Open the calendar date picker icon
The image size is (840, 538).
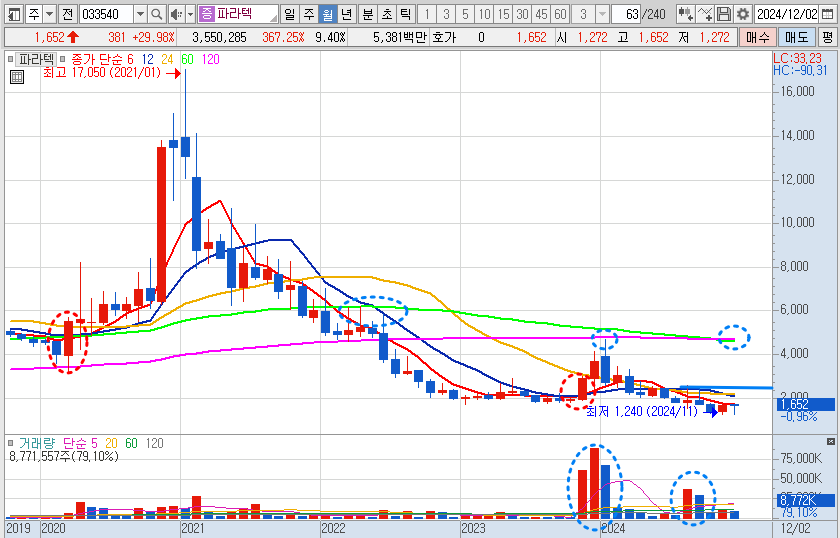click(828, 14)
